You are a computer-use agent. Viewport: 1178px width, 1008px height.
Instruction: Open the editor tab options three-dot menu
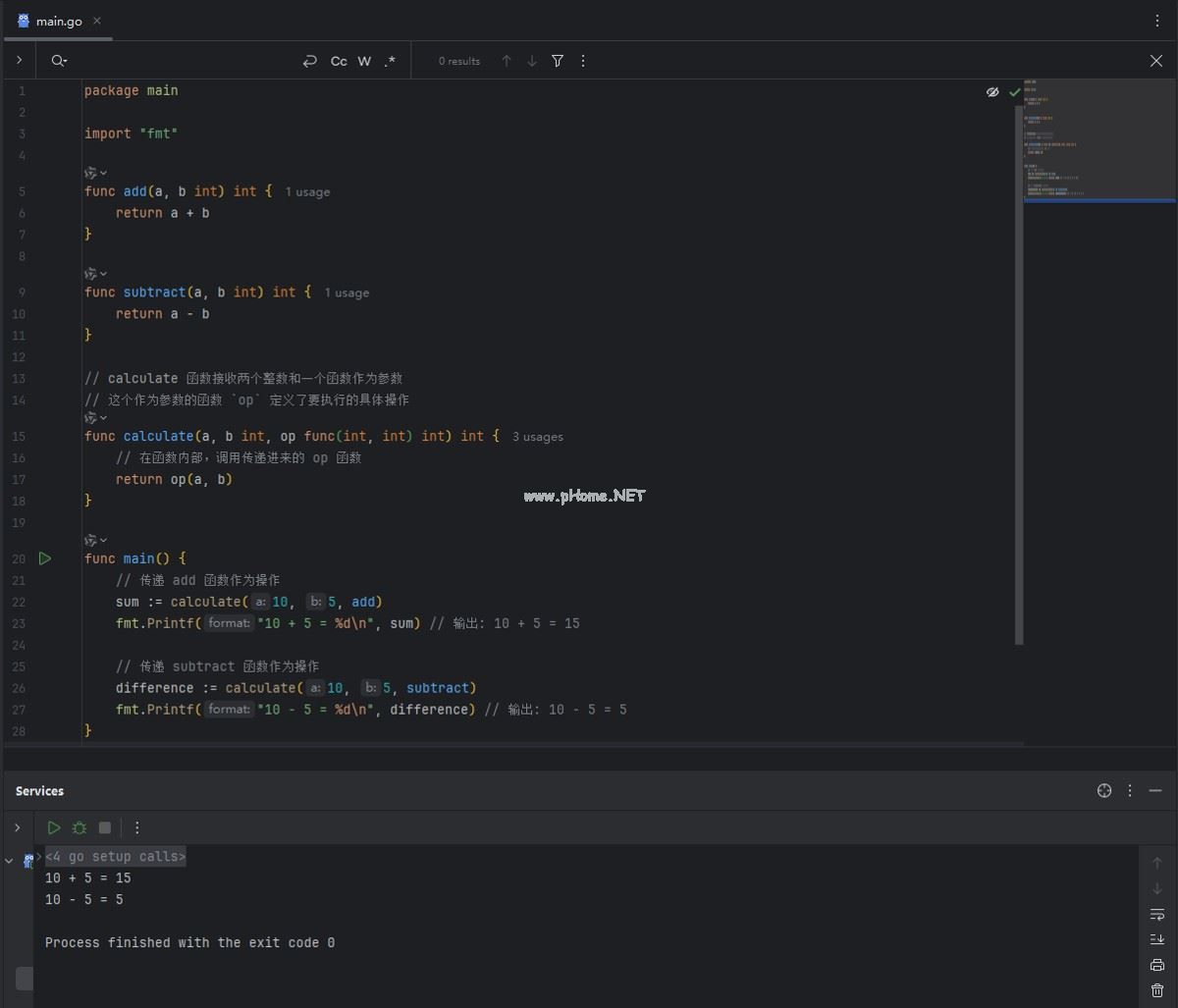(x=1157, y=21)
